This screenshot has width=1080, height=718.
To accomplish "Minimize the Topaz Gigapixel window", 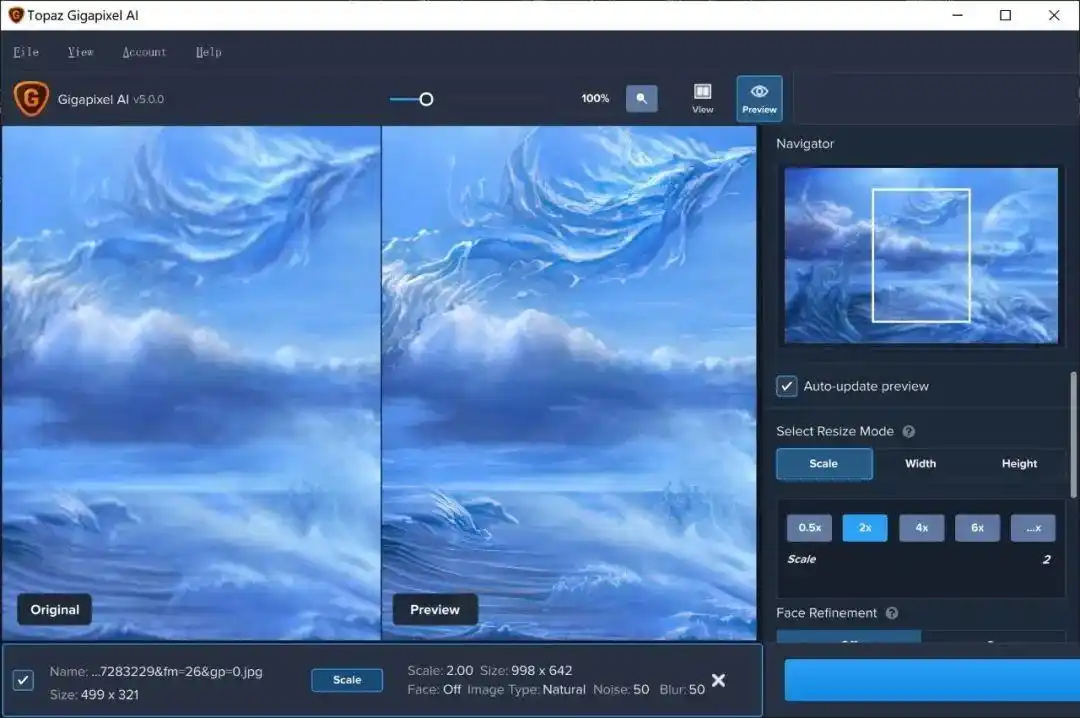I will point(957,15).
